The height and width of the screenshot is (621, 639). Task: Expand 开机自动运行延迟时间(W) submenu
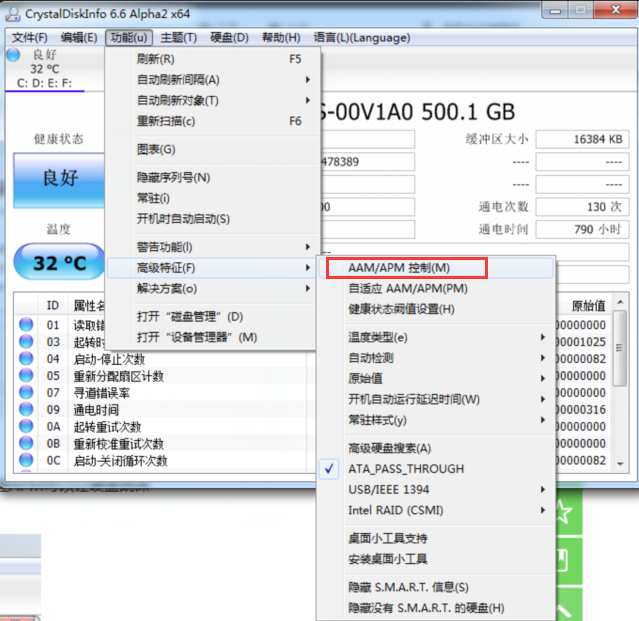435,399
